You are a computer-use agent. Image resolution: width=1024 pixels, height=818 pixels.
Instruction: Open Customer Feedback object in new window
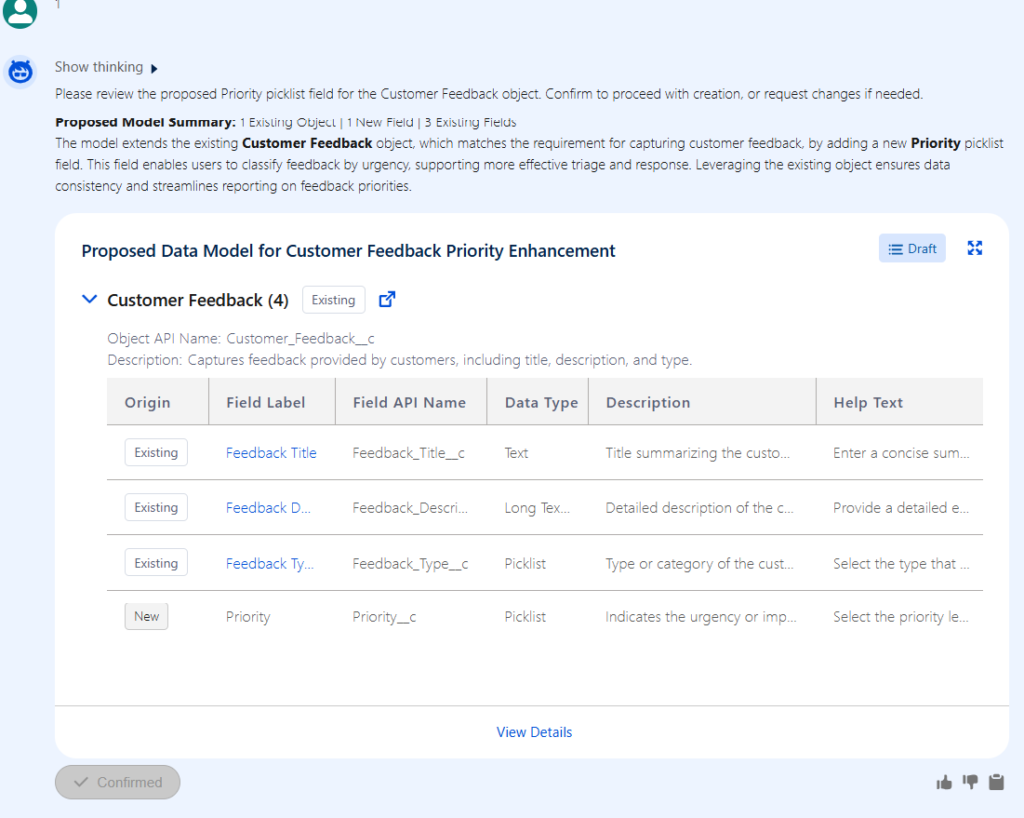[387, 300]
